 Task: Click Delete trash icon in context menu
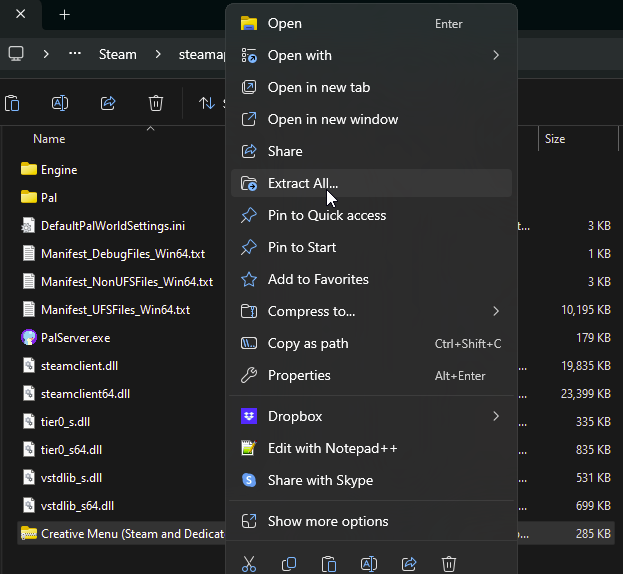coord(449,564)
